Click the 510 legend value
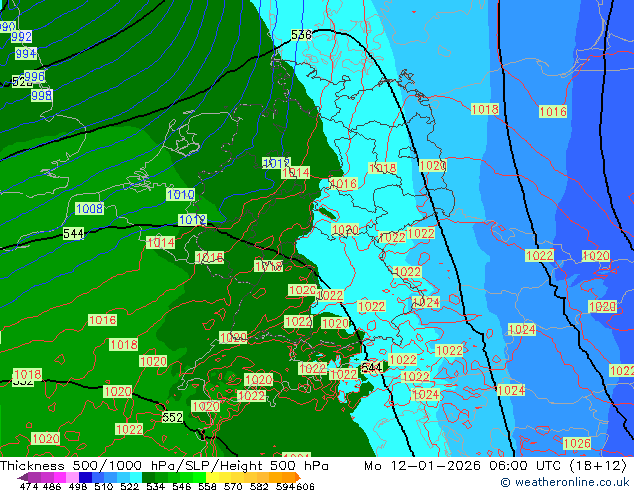The width and height of the screenshot is (634, 490). tap(104, 486)
